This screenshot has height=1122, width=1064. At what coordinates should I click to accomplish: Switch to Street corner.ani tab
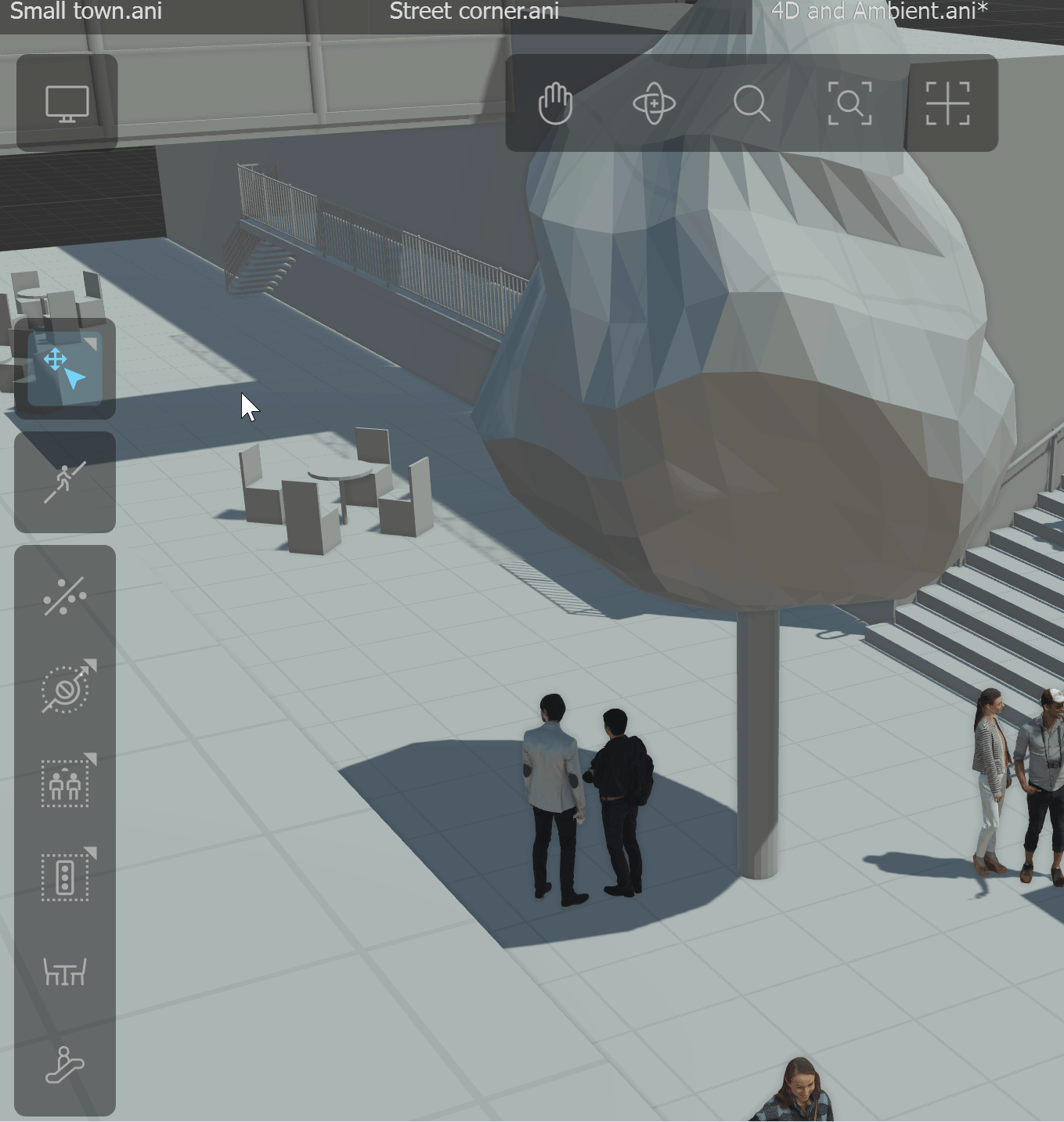[x=474, y=11]
